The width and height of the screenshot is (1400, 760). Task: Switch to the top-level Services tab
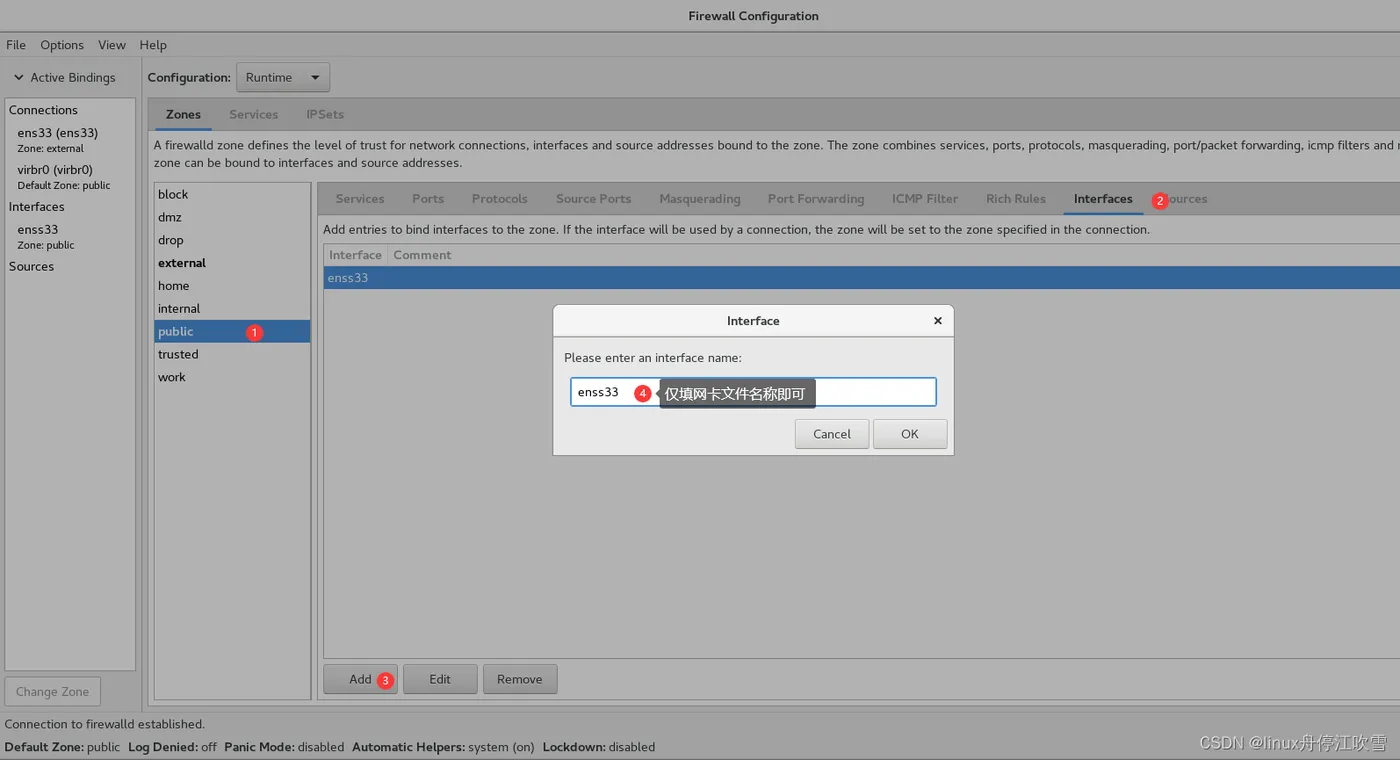pyautogui.click(x=253, y=114)
